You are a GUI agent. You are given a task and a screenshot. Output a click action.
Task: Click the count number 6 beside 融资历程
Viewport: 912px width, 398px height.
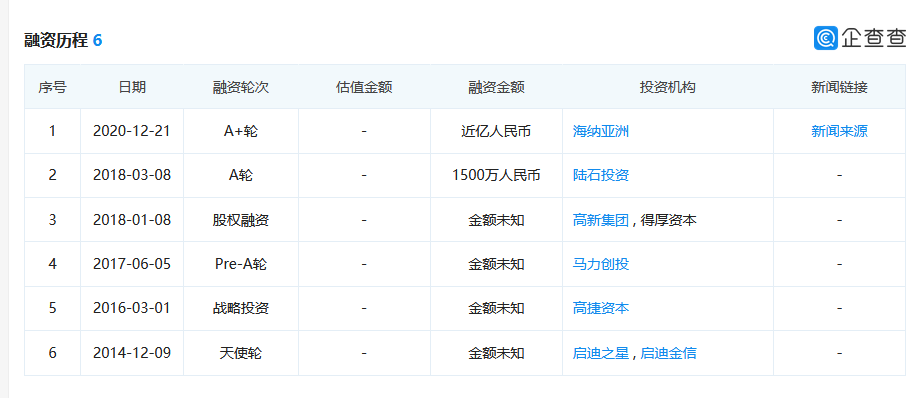click(97, 40)
